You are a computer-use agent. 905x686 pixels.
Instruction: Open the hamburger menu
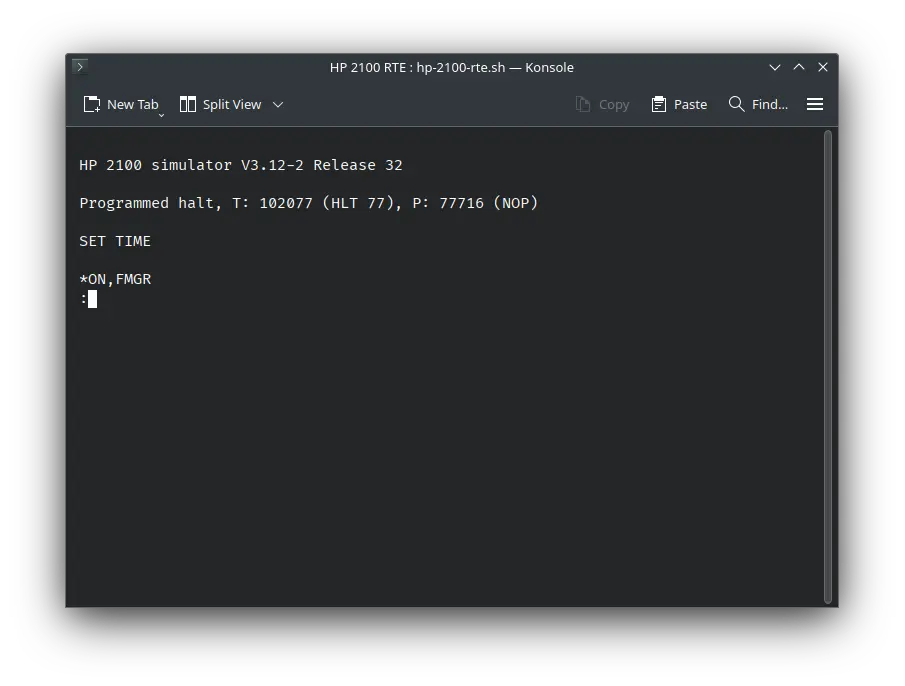815,104
